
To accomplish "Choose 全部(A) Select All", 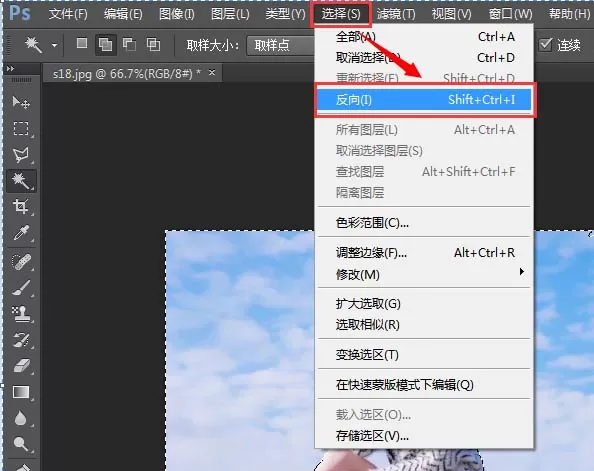I will (x=424, y=37).
